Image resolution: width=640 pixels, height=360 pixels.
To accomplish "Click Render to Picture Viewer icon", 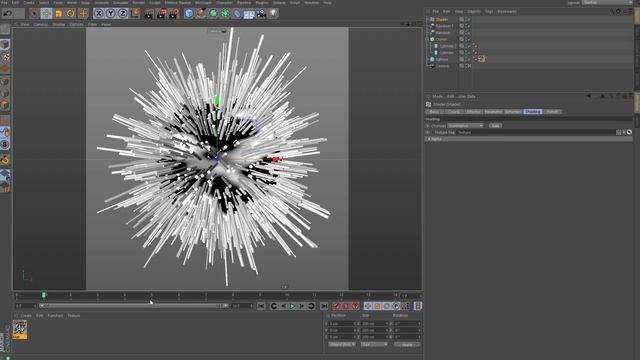I will tap(162, 14).
